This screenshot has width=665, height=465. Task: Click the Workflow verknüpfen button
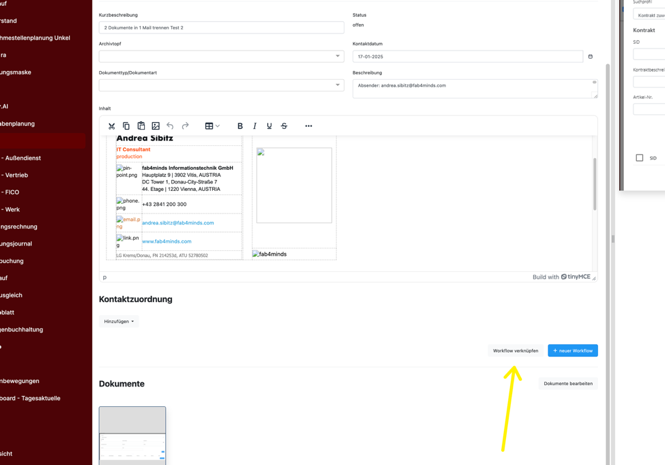[x=515, y=351]
